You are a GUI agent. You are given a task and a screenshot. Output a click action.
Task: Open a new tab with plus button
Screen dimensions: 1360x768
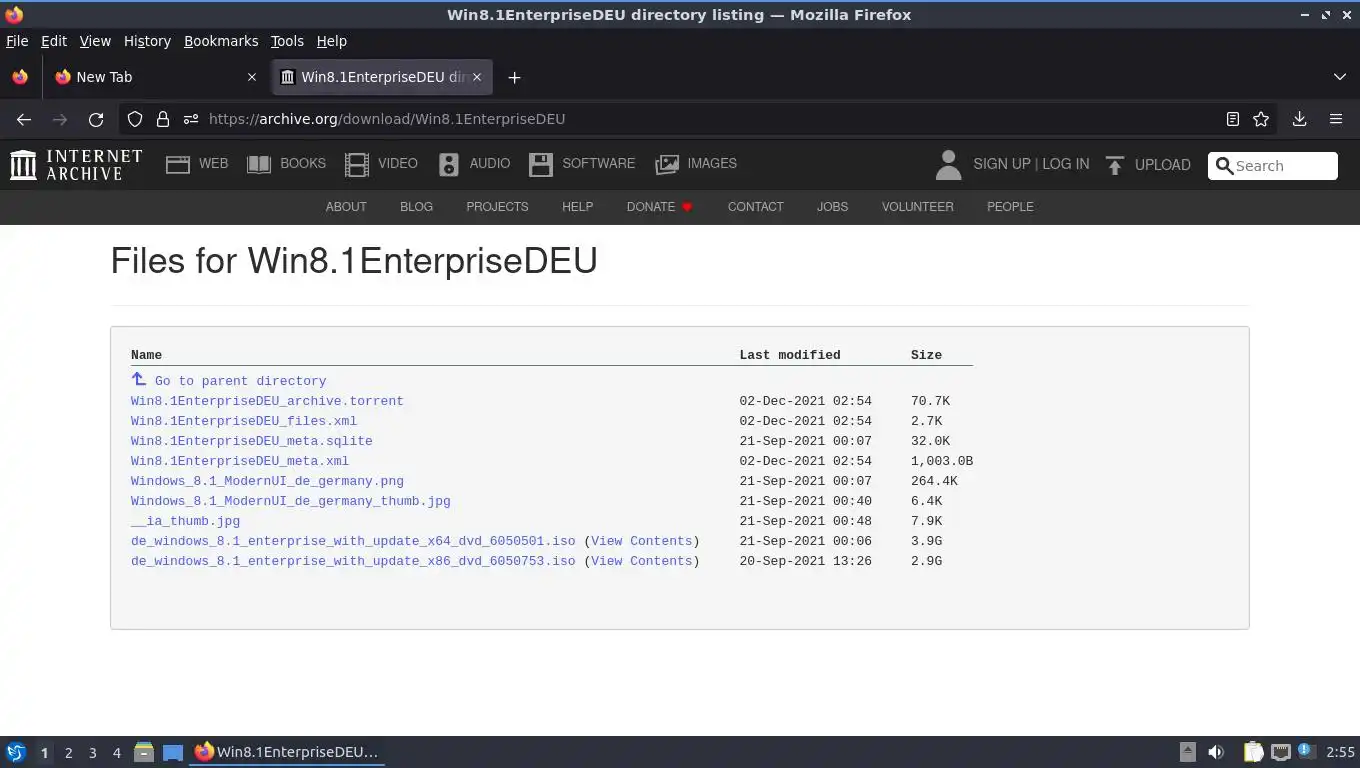[x=514, y=77]
